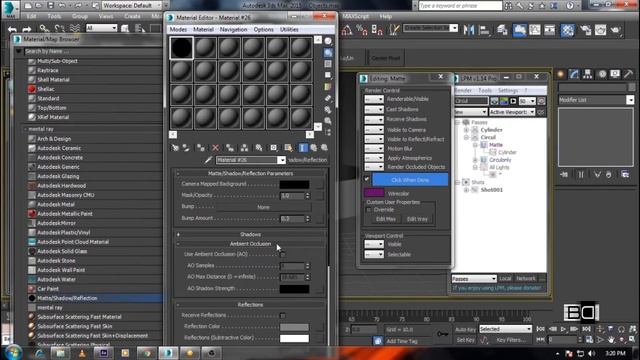Viewport: 640px width, 360px height.
Task: Open the Cast Shadows dropdown
Action: [x=374, y=109]
